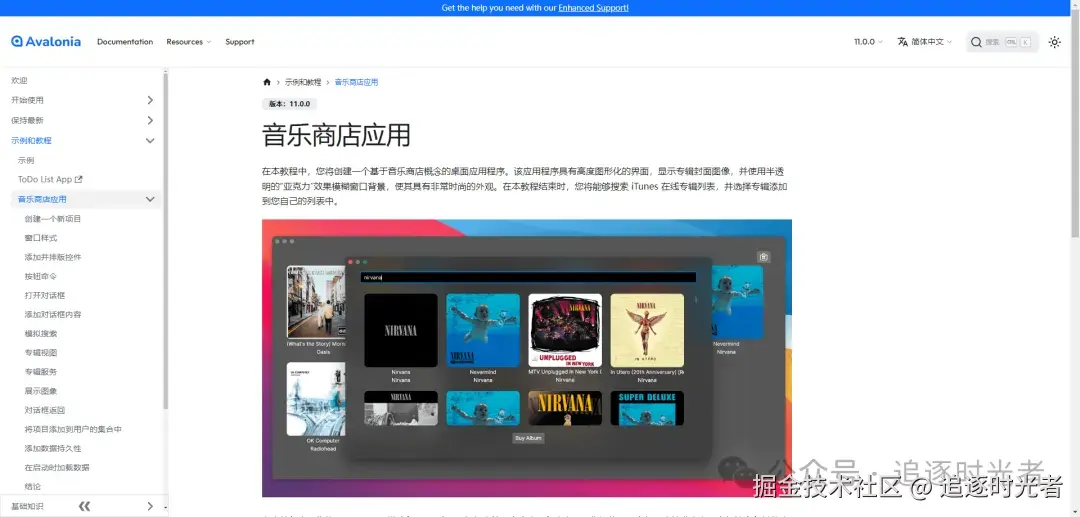Screen dimensions: 1080x517
Task: Click the Nevermind album cover thumbnail
Action: click(483, 330)
